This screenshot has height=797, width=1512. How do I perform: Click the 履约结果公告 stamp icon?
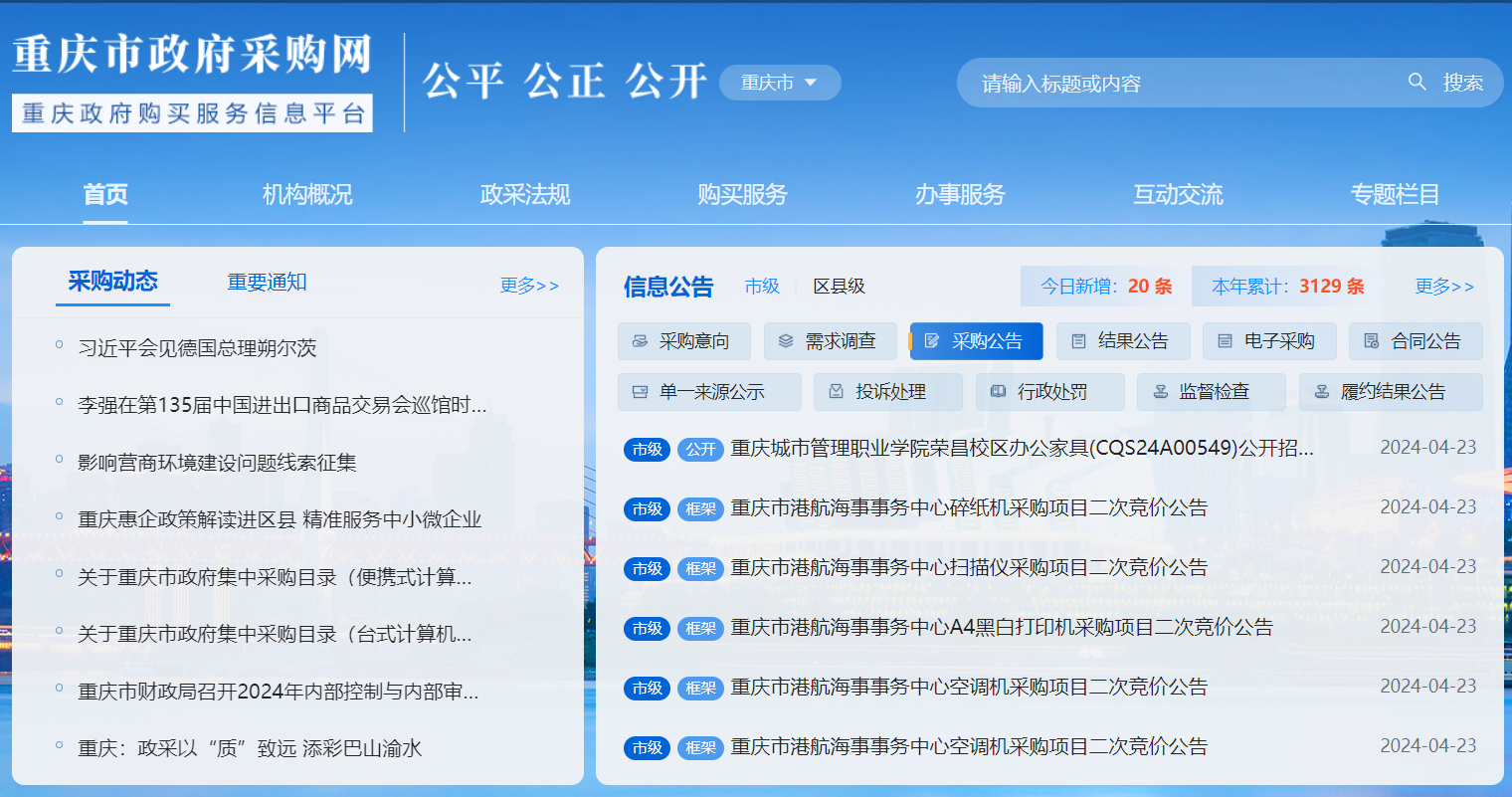click(1321, 392)
